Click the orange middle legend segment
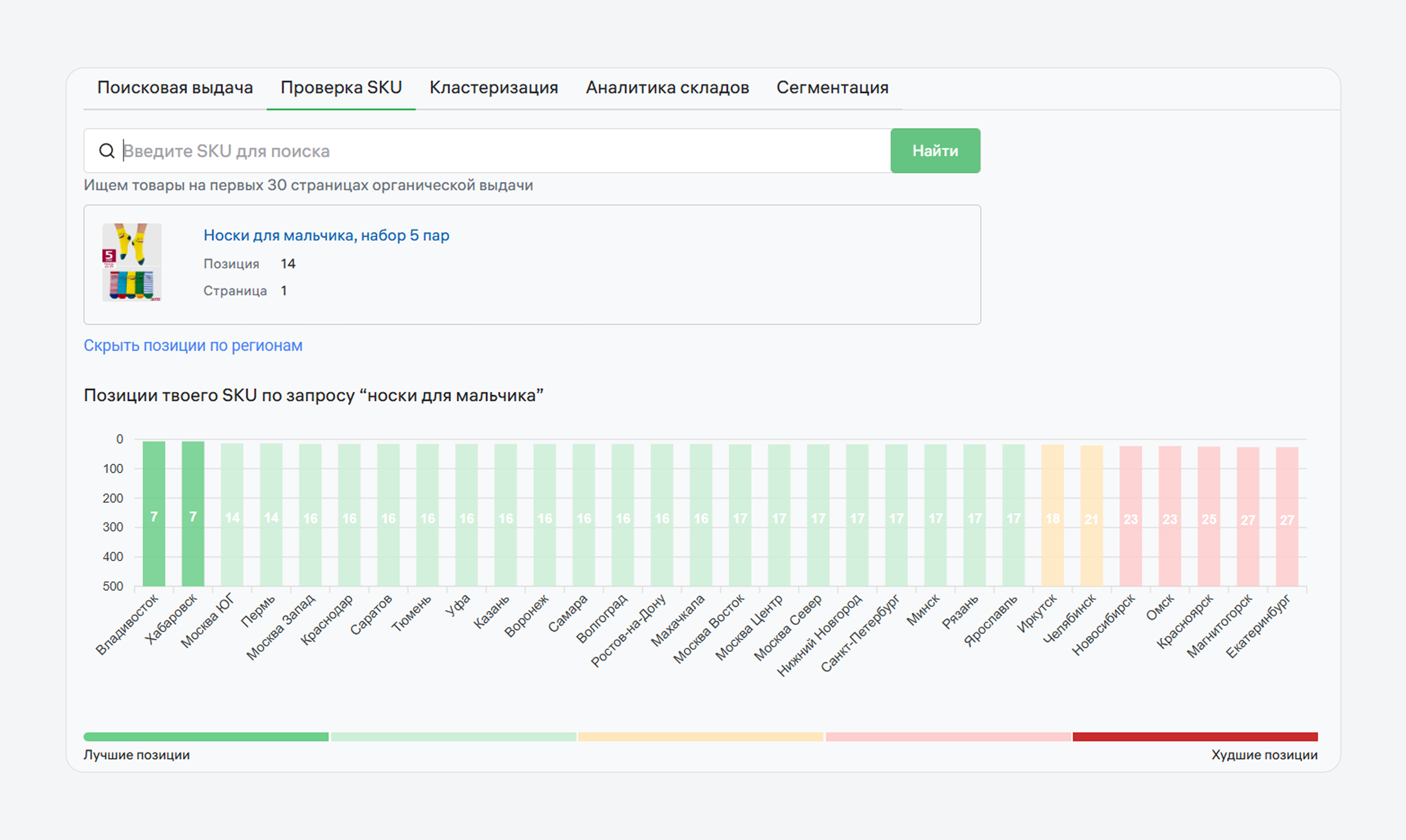 (700, 737)
